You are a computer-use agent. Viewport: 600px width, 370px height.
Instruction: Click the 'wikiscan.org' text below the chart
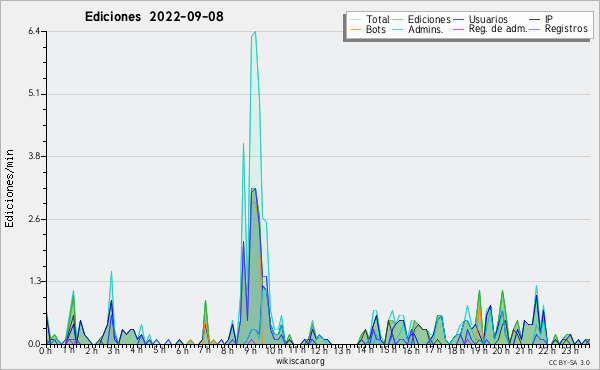pos(300,361)
